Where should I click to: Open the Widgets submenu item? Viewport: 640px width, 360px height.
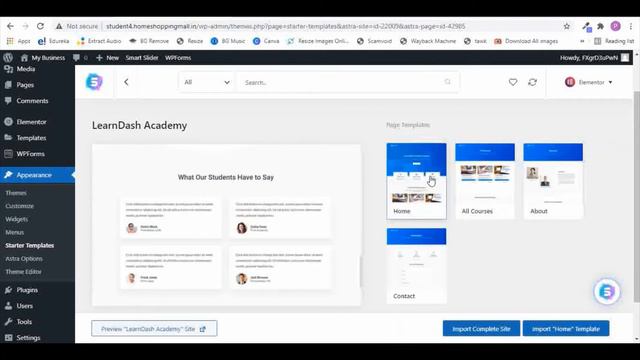click(17, 219)
